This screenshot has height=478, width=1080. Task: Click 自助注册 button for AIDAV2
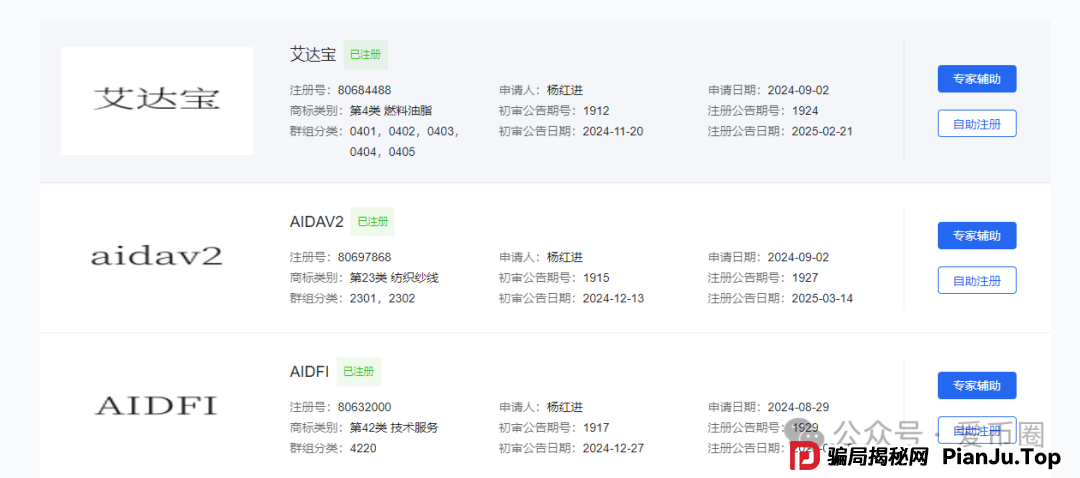(977, 280)
